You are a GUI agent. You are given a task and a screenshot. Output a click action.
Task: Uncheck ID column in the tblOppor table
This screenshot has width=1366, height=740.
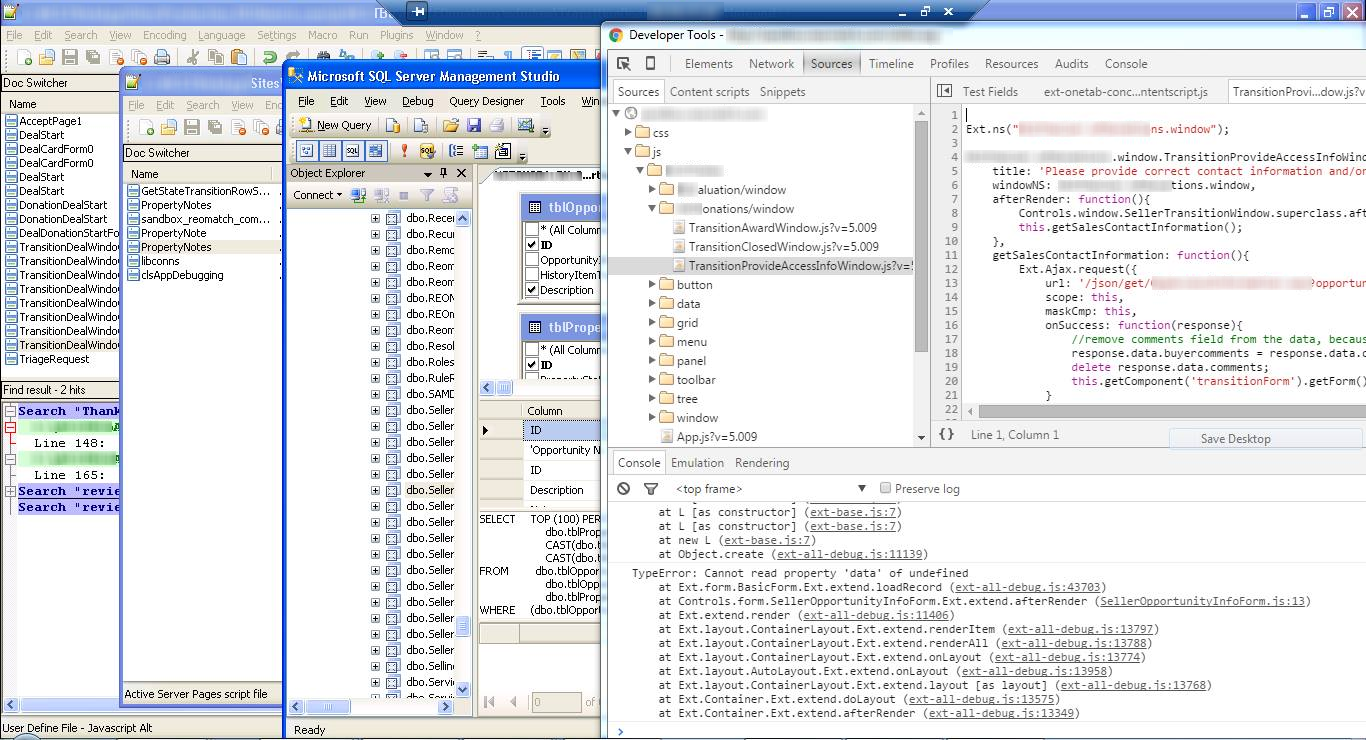[532, 245]
